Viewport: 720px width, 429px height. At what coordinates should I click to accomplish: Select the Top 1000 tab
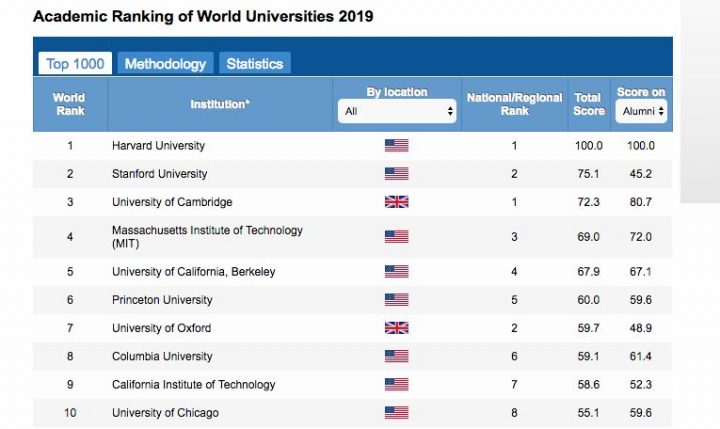click(x=75, y=64)
